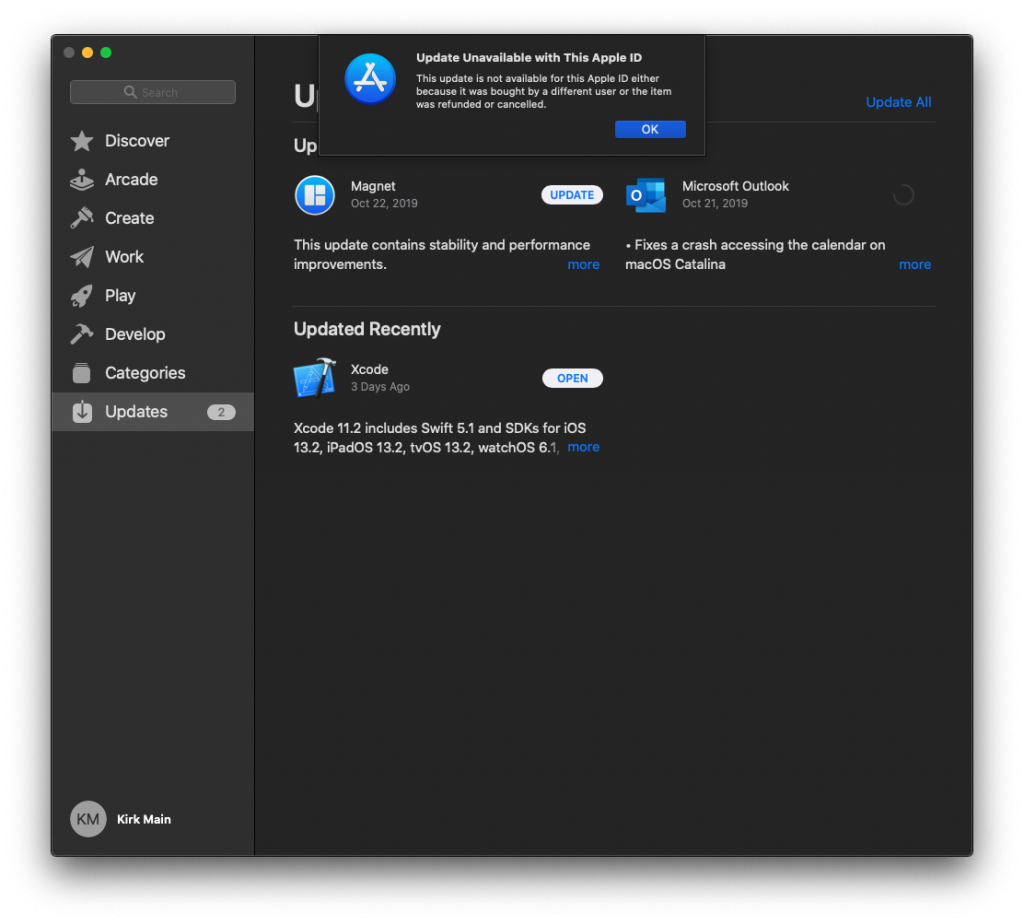
Task: Click the App Store icon in alert
Action: point(370,79)
